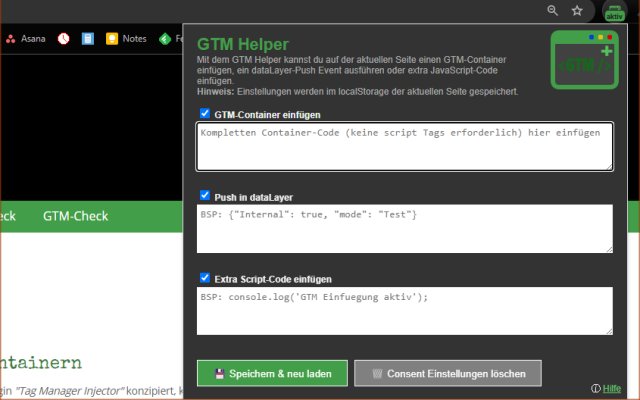Click Speichern & neu laden button
Viewport: 640px width, 400px height.
click(272, 373)
